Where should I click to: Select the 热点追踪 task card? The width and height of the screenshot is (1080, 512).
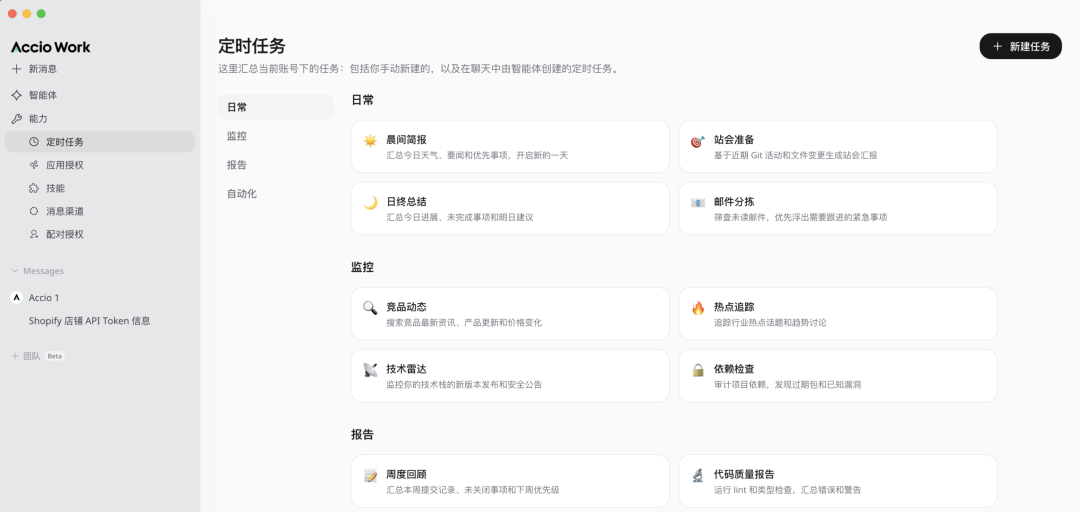tap(837, 314)
